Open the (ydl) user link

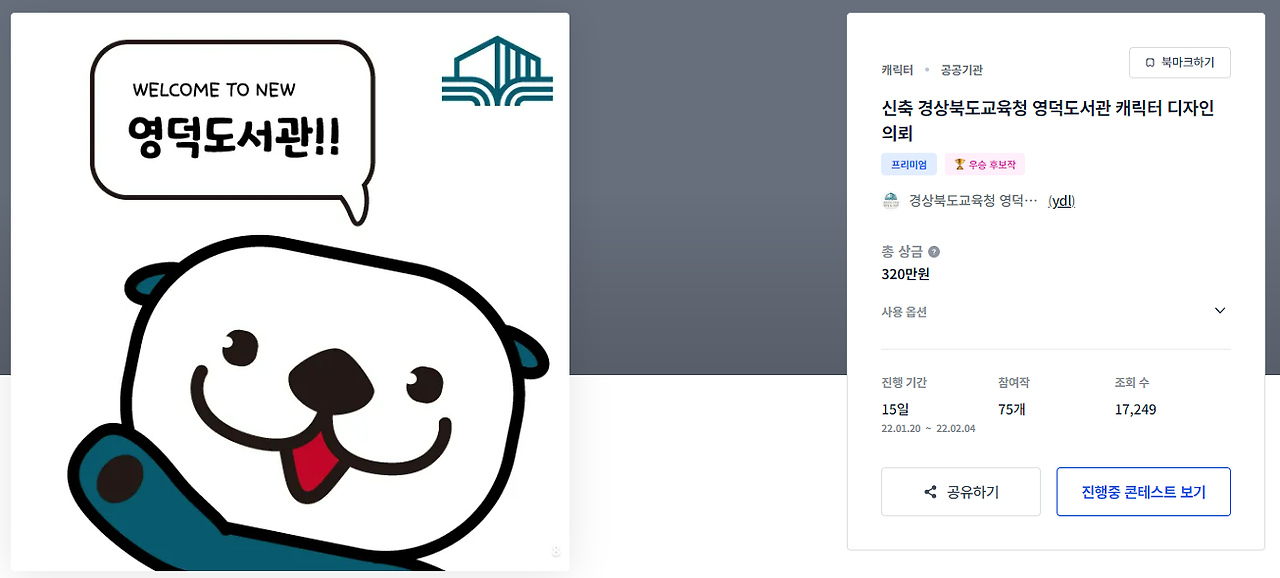[1061, 201]
